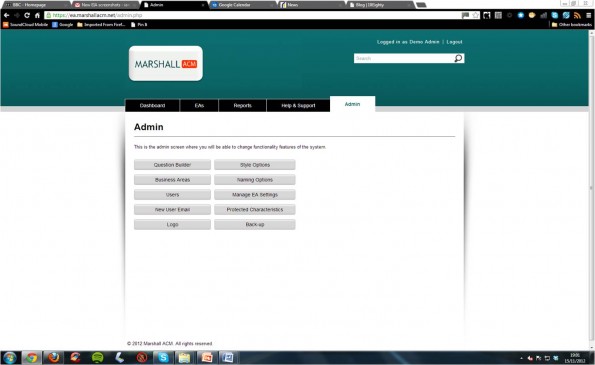Image resolution: width=595 pixels, height=365 pixels.
Task: Go to browser home via the house icon
Action: 37,15
